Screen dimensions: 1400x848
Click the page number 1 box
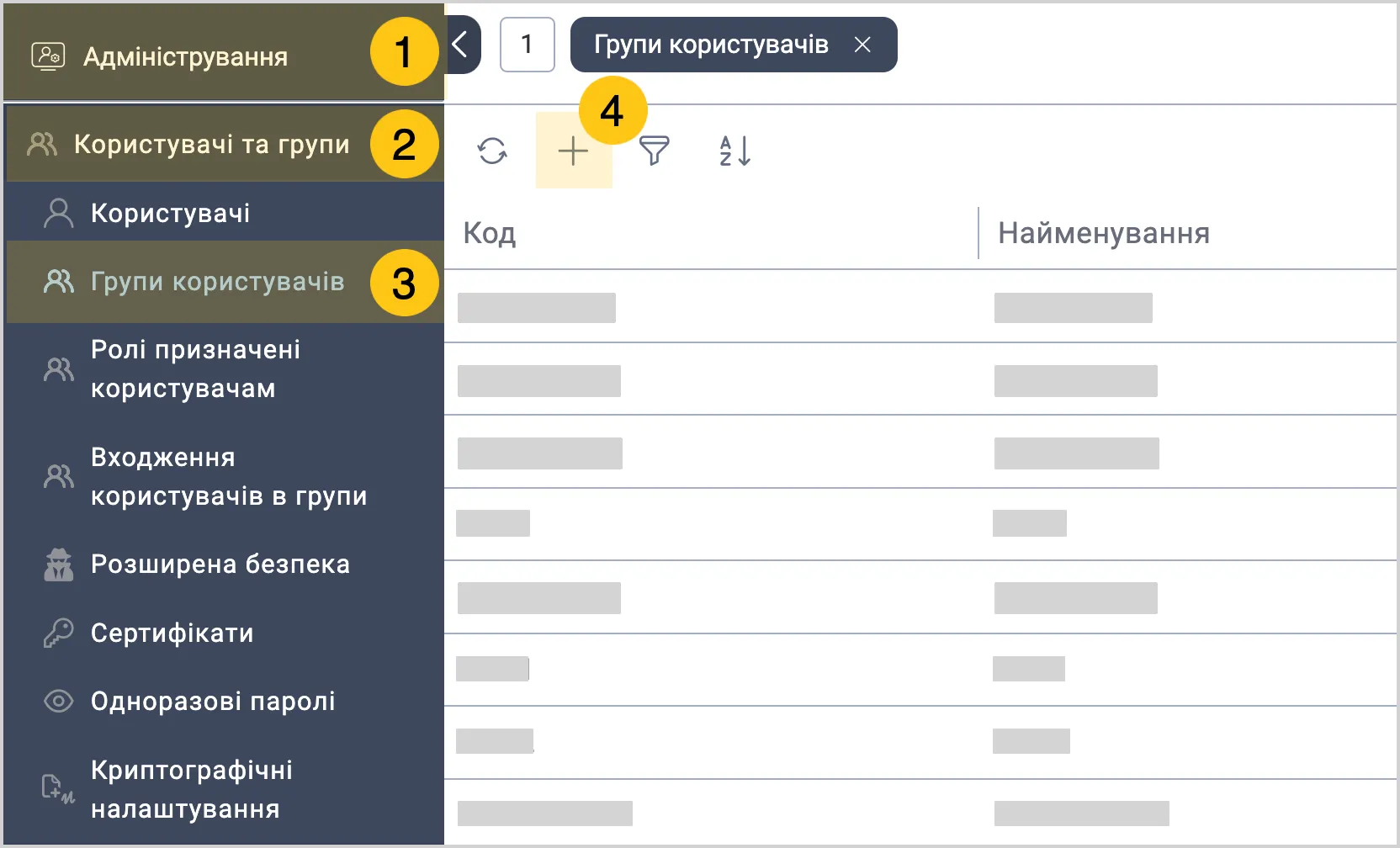point(528,45)
